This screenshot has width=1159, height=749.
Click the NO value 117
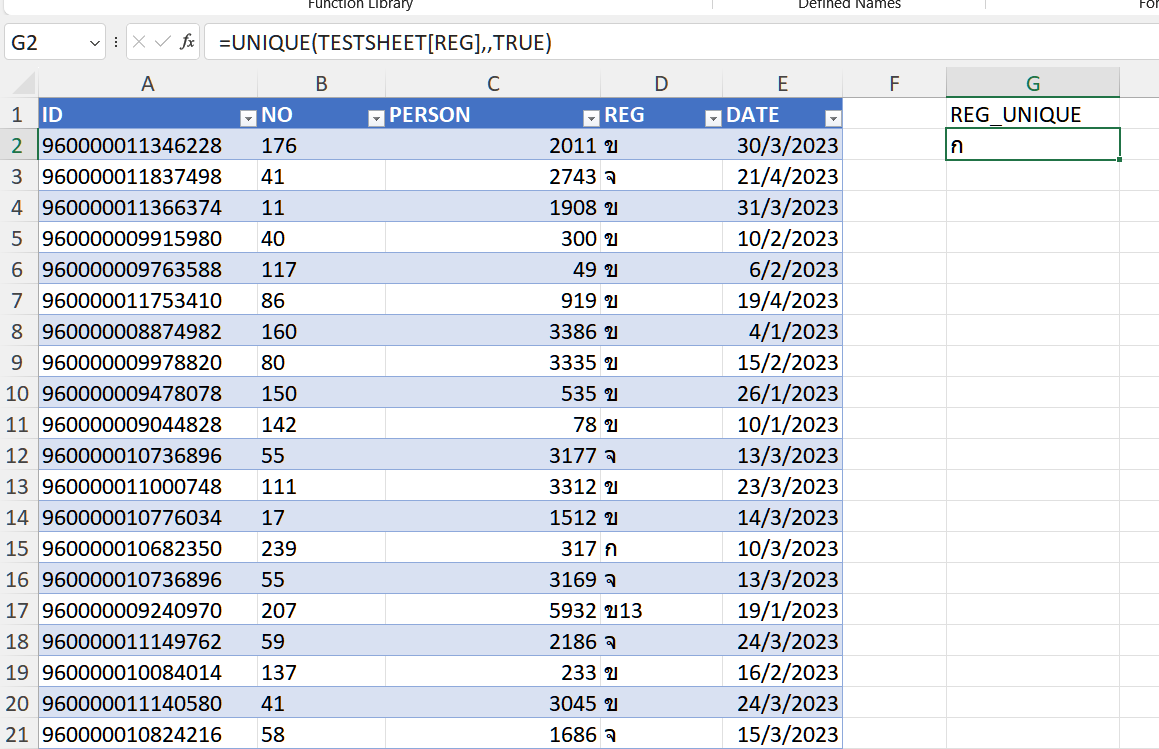(322, 270)
